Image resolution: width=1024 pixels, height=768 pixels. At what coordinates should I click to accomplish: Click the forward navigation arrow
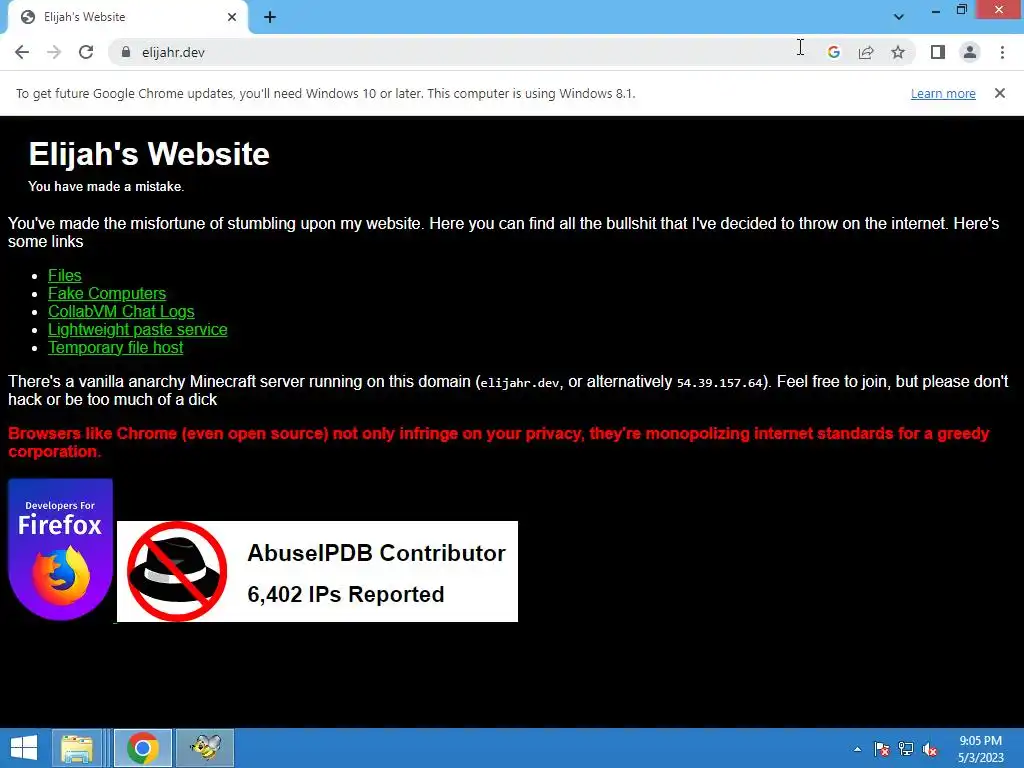pyautogui.click(x=54, y=52)
